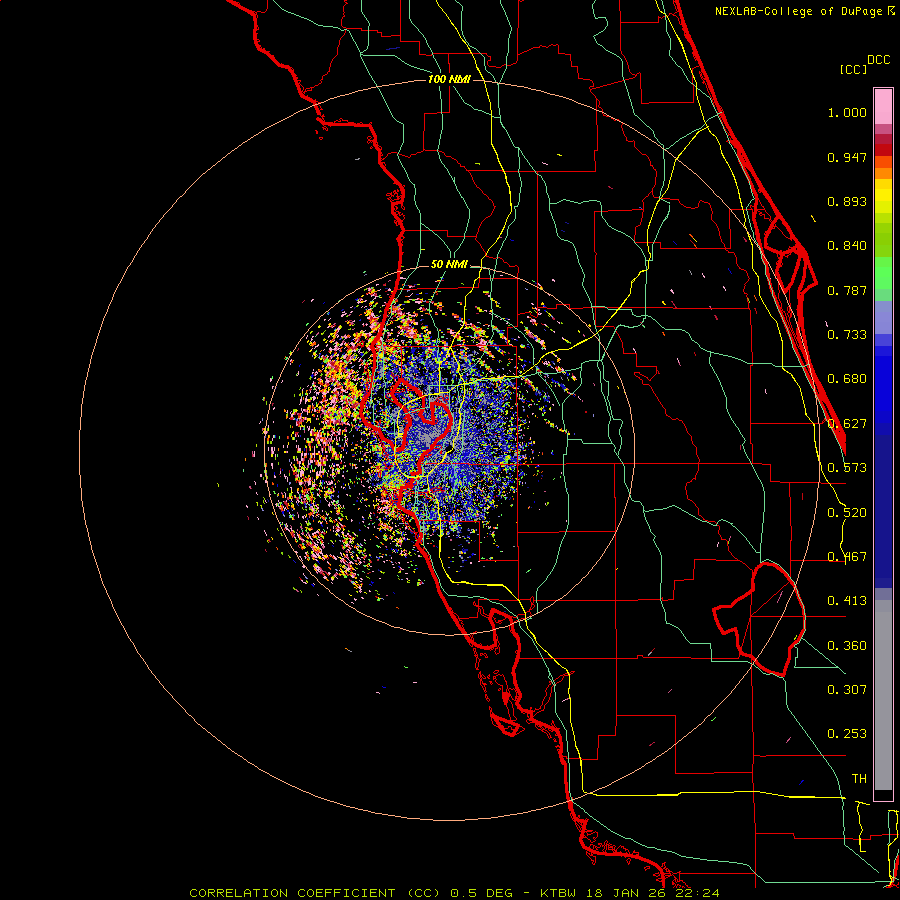This screenshot has height=900, width=900.
Task: Click the gray radar center clutter near Tampa Bay
Action: tap(428, 436)
